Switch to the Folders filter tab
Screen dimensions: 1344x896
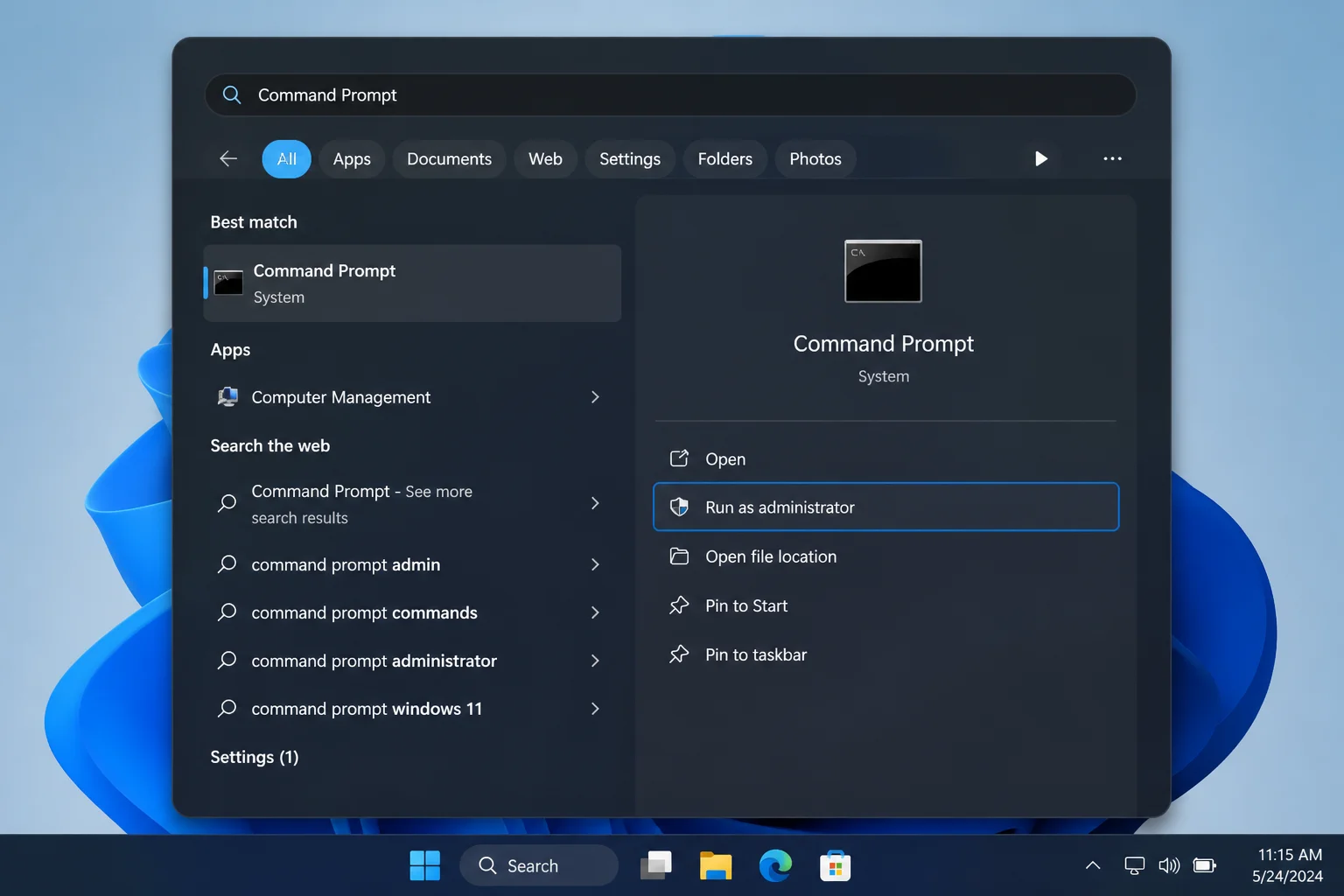point(725,159)
